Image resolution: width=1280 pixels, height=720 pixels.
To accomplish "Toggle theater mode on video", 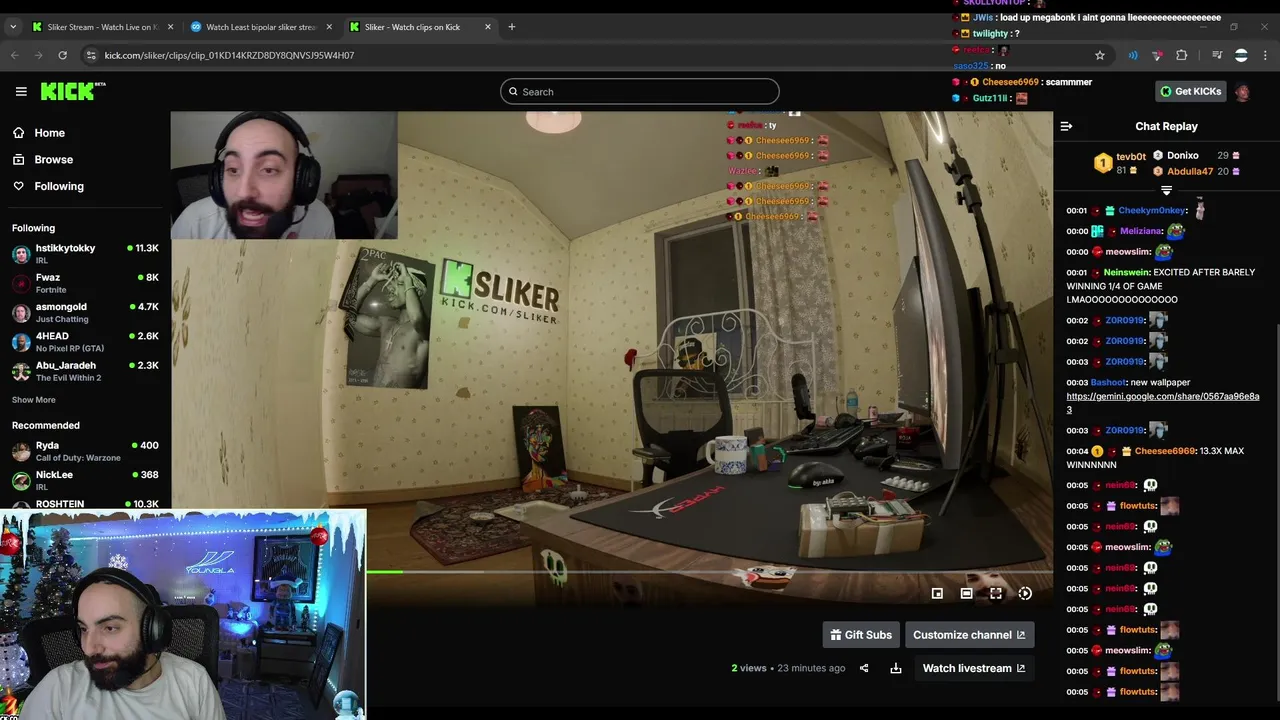I will pyautogui.click(x=966, y=594).
